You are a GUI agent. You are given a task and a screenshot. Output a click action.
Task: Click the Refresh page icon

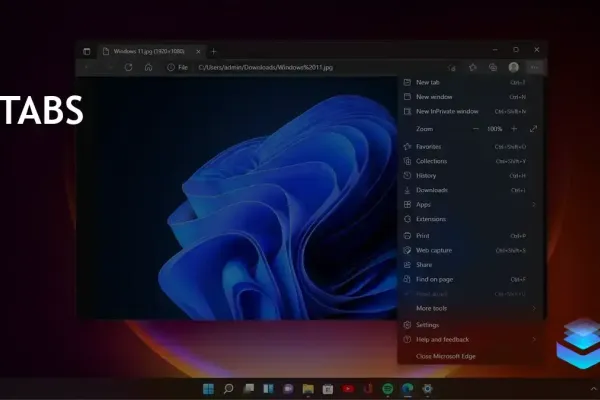pos(129,67)
